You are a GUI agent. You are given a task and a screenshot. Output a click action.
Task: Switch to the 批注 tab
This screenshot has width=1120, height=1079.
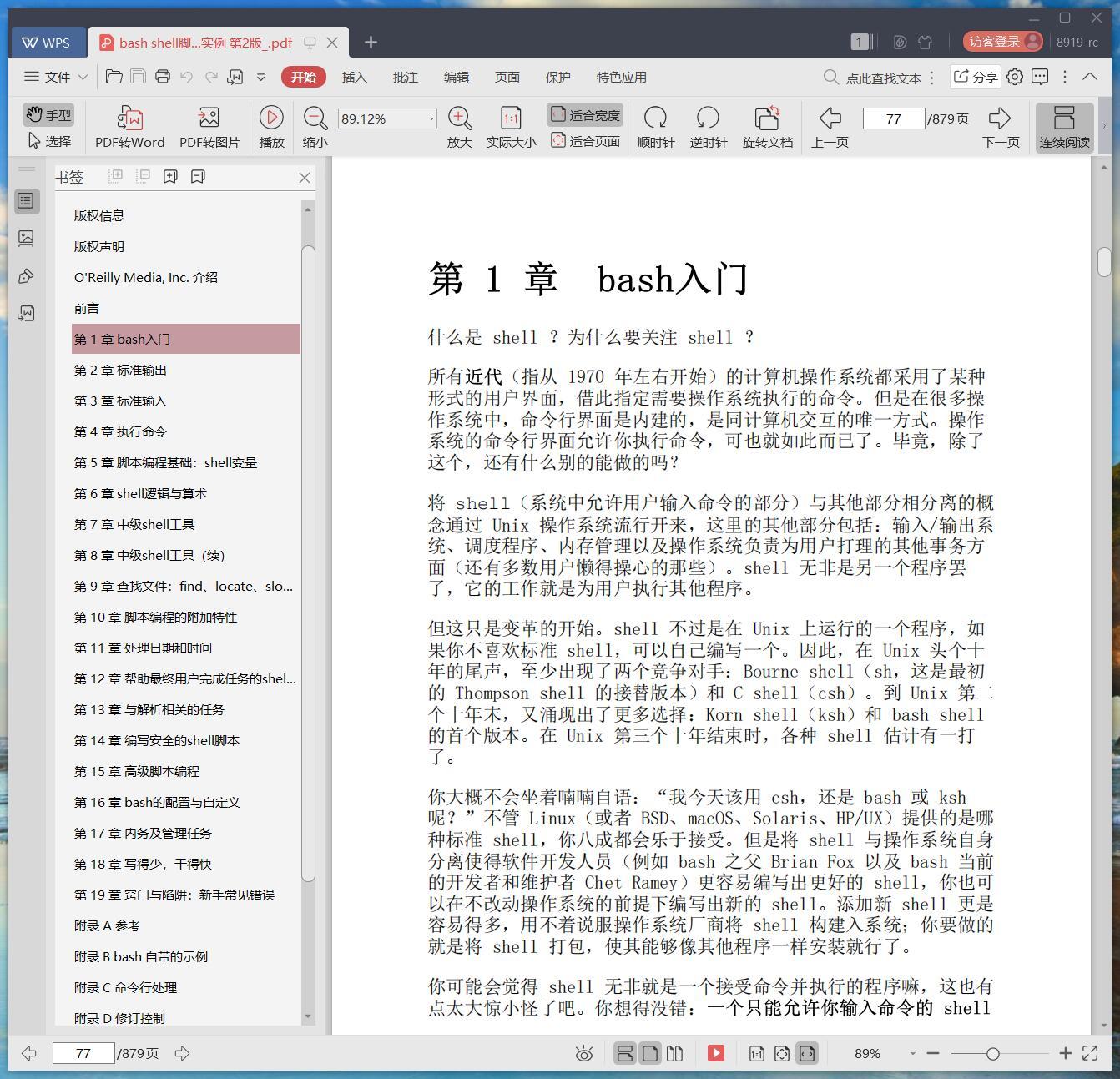(406, 77)
